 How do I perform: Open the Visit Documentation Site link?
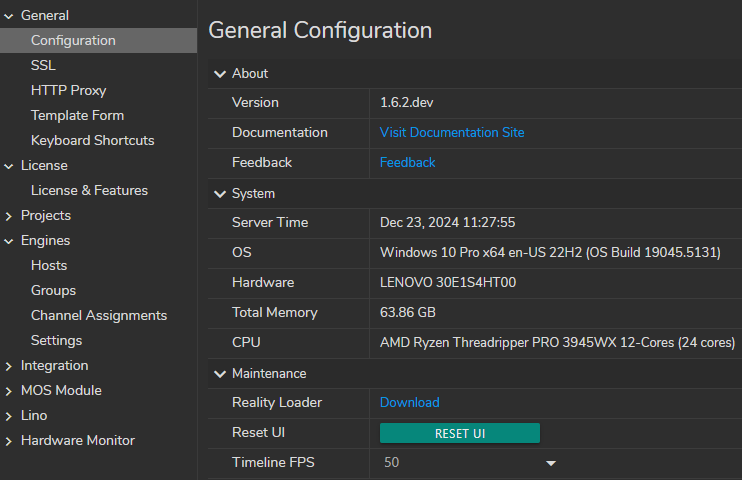click(451, 133)
